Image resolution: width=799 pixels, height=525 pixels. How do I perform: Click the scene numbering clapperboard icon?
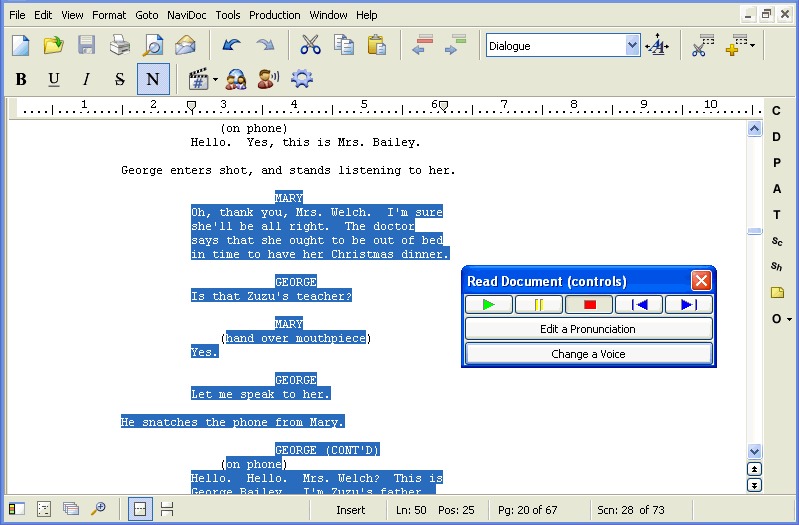pyautogui.click(x=198, y=80)
